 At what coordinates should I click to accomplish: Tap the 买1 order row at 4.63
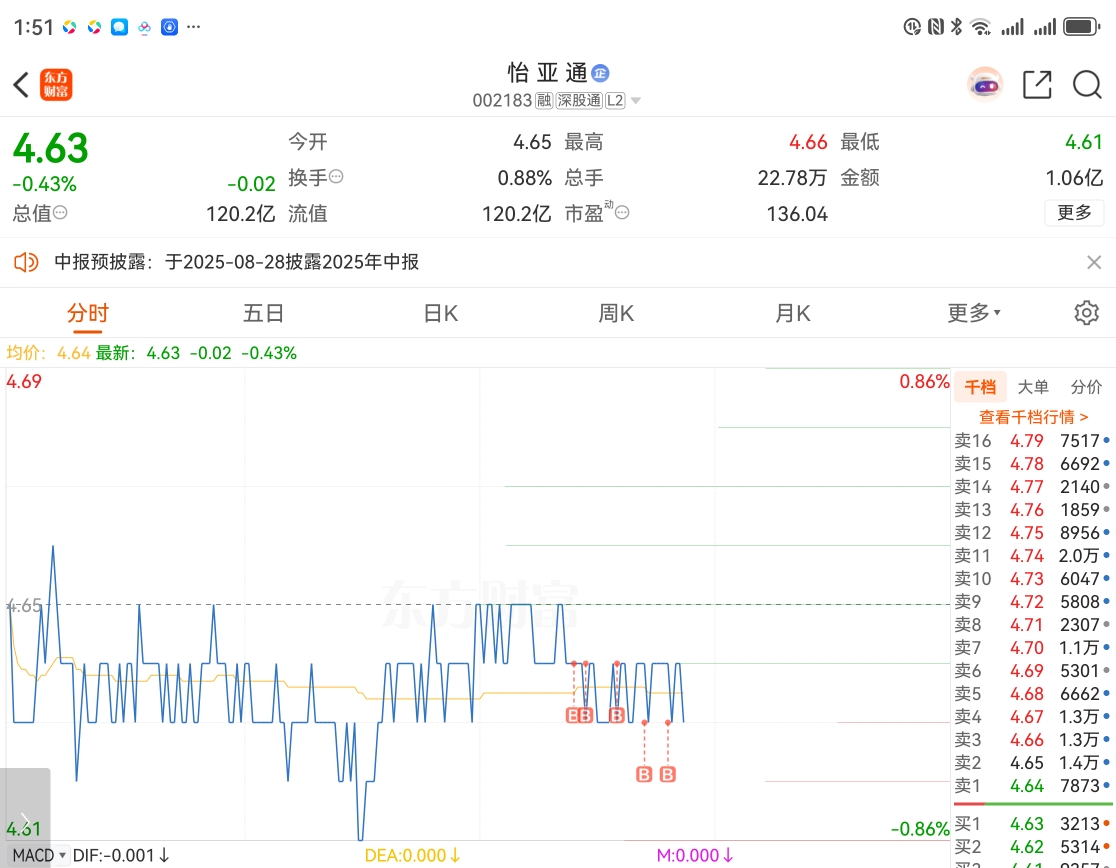1033,824
